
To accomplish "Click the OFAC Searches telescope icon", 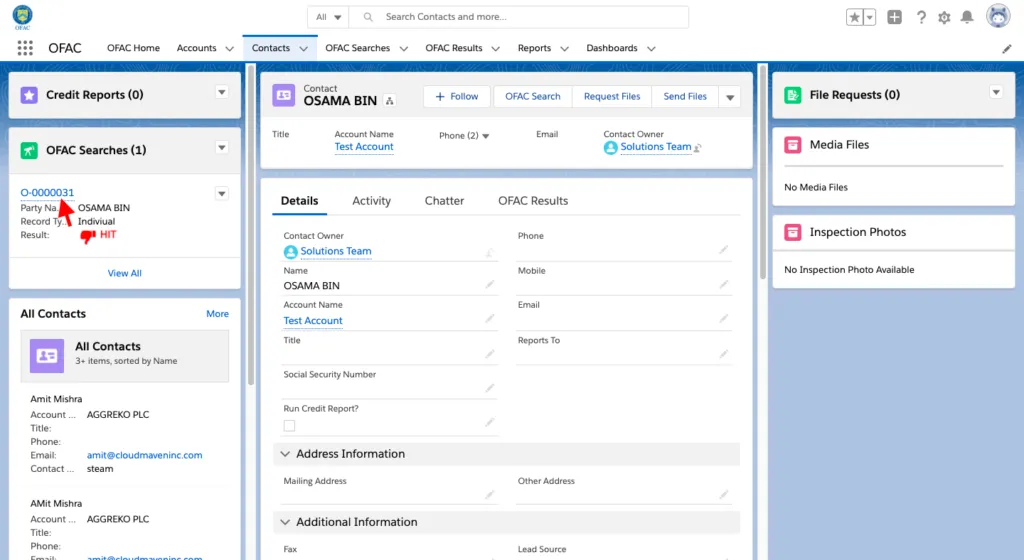I will (29, 151).
